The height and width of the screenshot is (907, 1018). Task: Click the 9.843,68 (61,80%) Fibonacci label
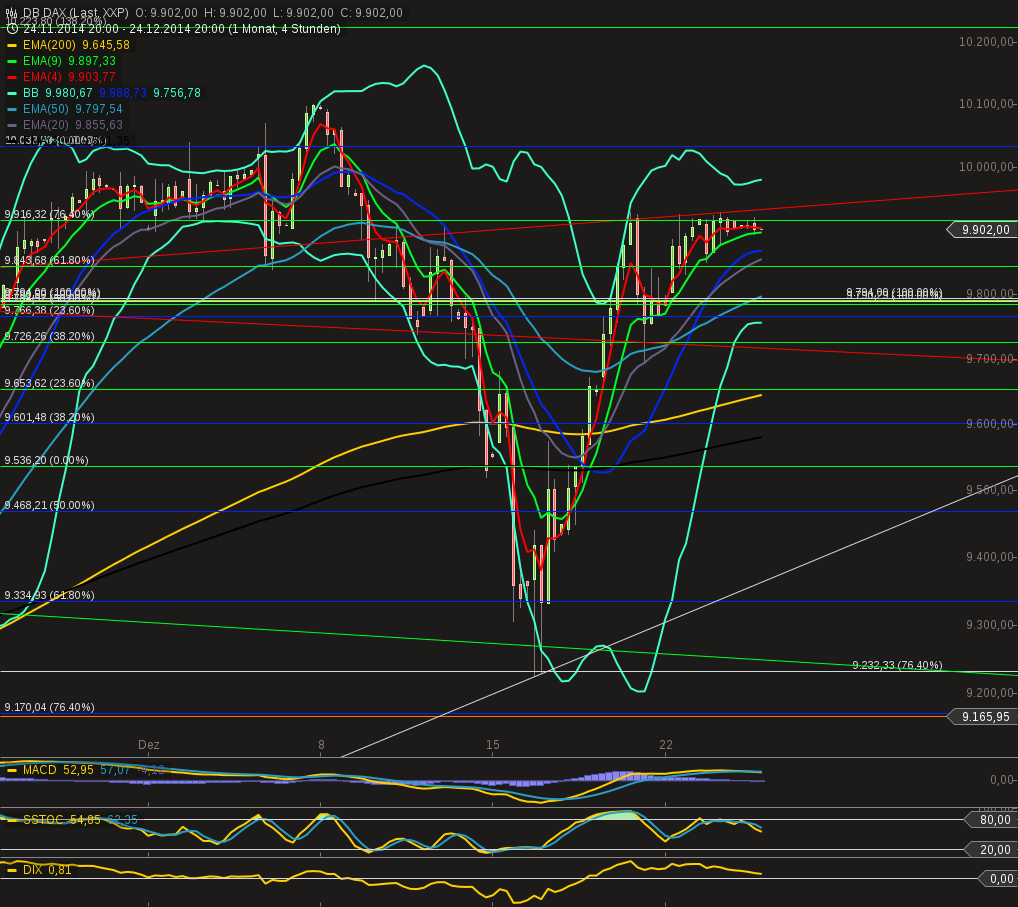click(x=49, y=260)
